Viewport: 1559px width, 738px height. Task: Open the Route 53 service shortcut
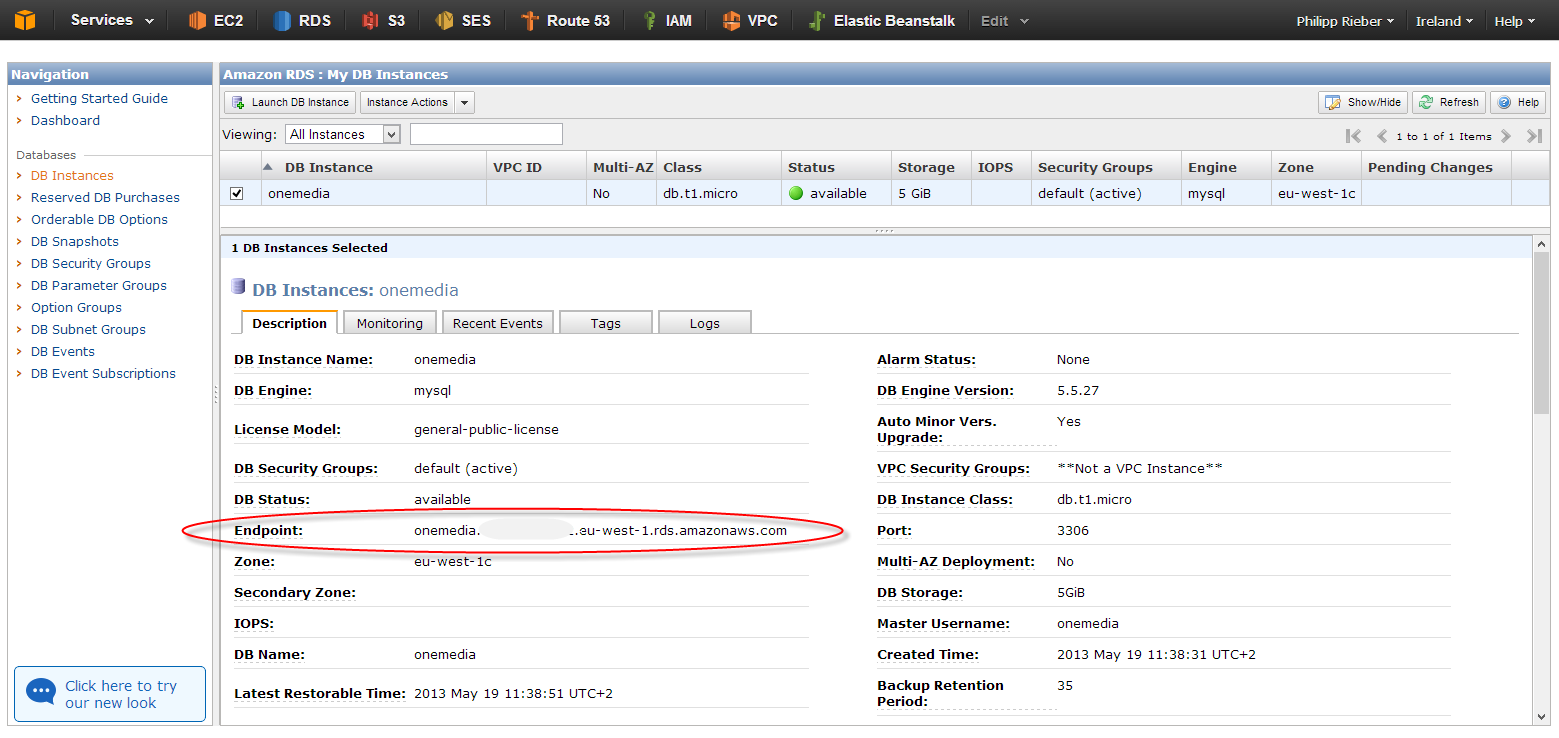565,20
